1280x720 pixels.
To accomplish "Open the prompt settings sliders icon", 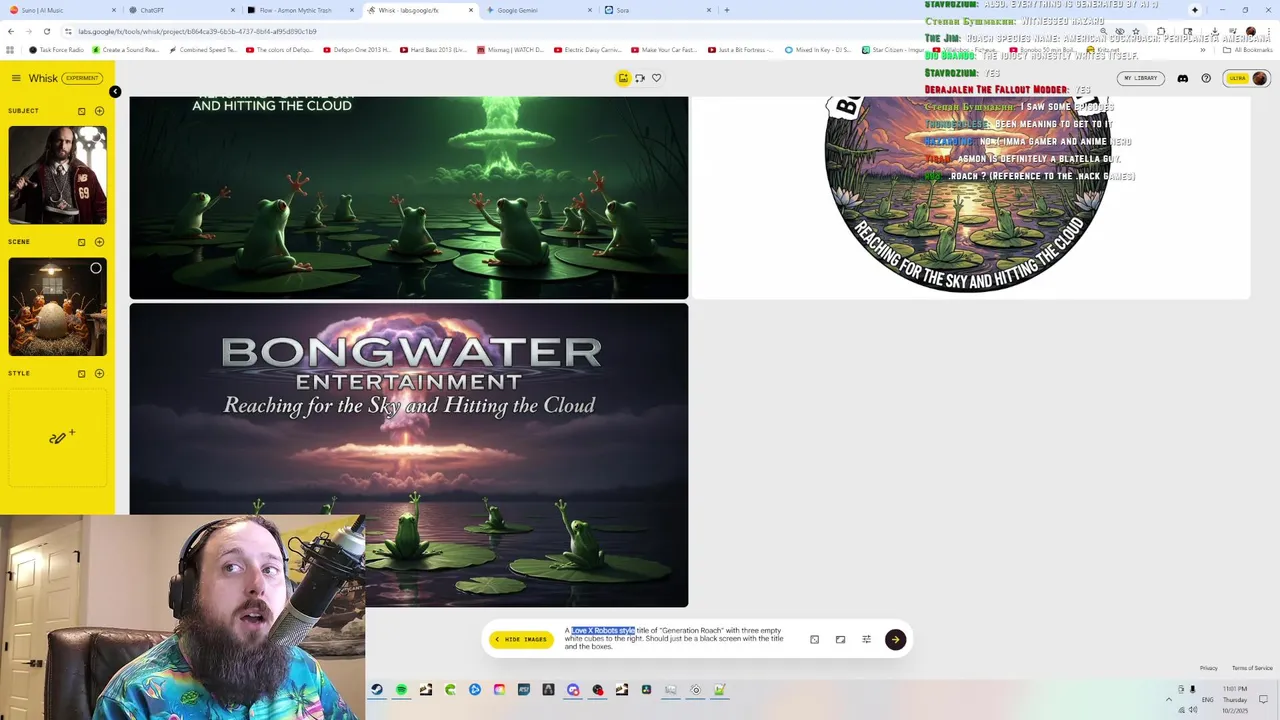I will 866,639.
